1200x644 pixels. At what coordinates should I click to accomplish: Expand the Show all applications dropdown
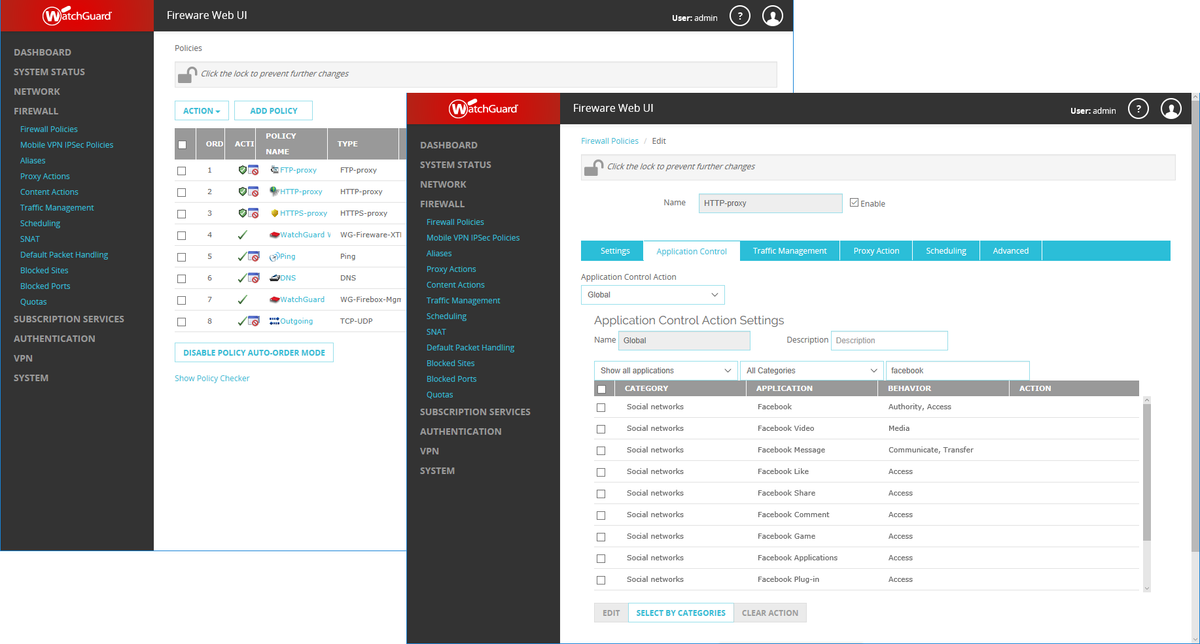tap(664, 370)
